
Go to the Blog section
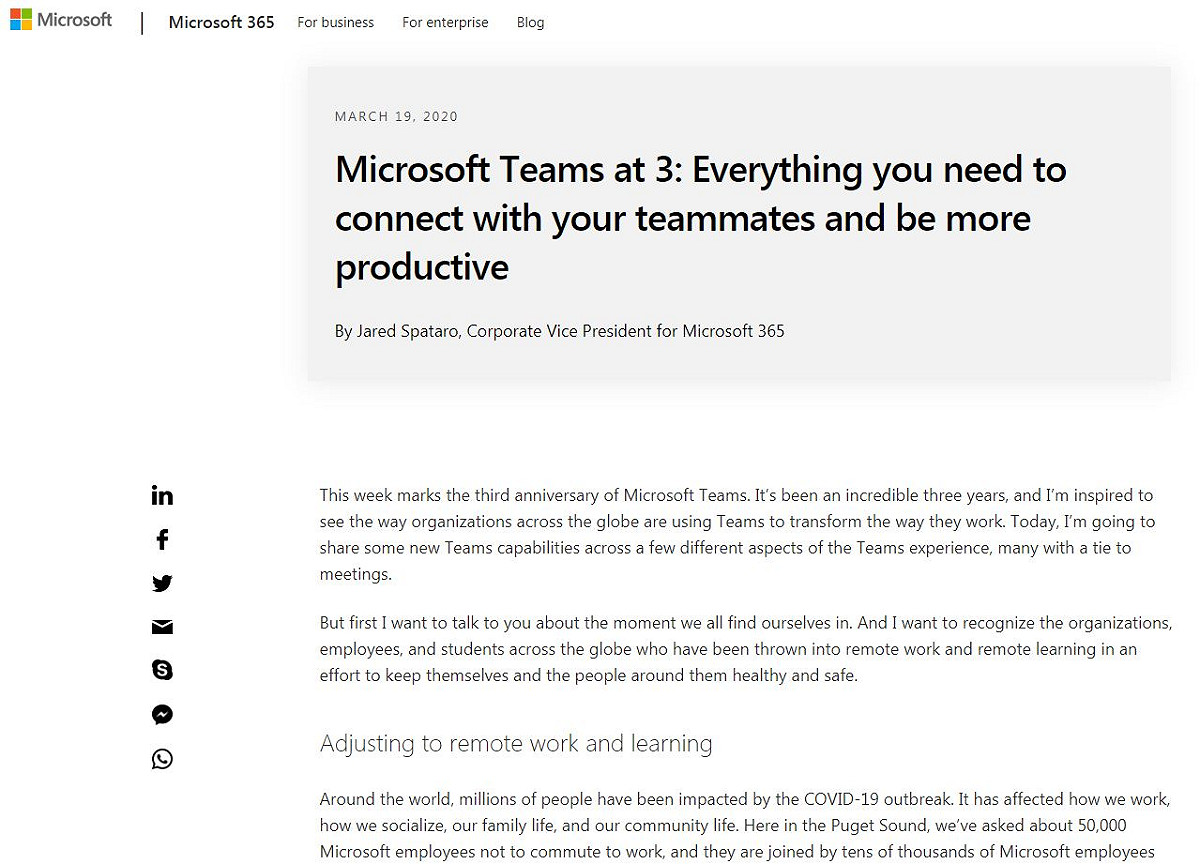click(x=530, y=22)
